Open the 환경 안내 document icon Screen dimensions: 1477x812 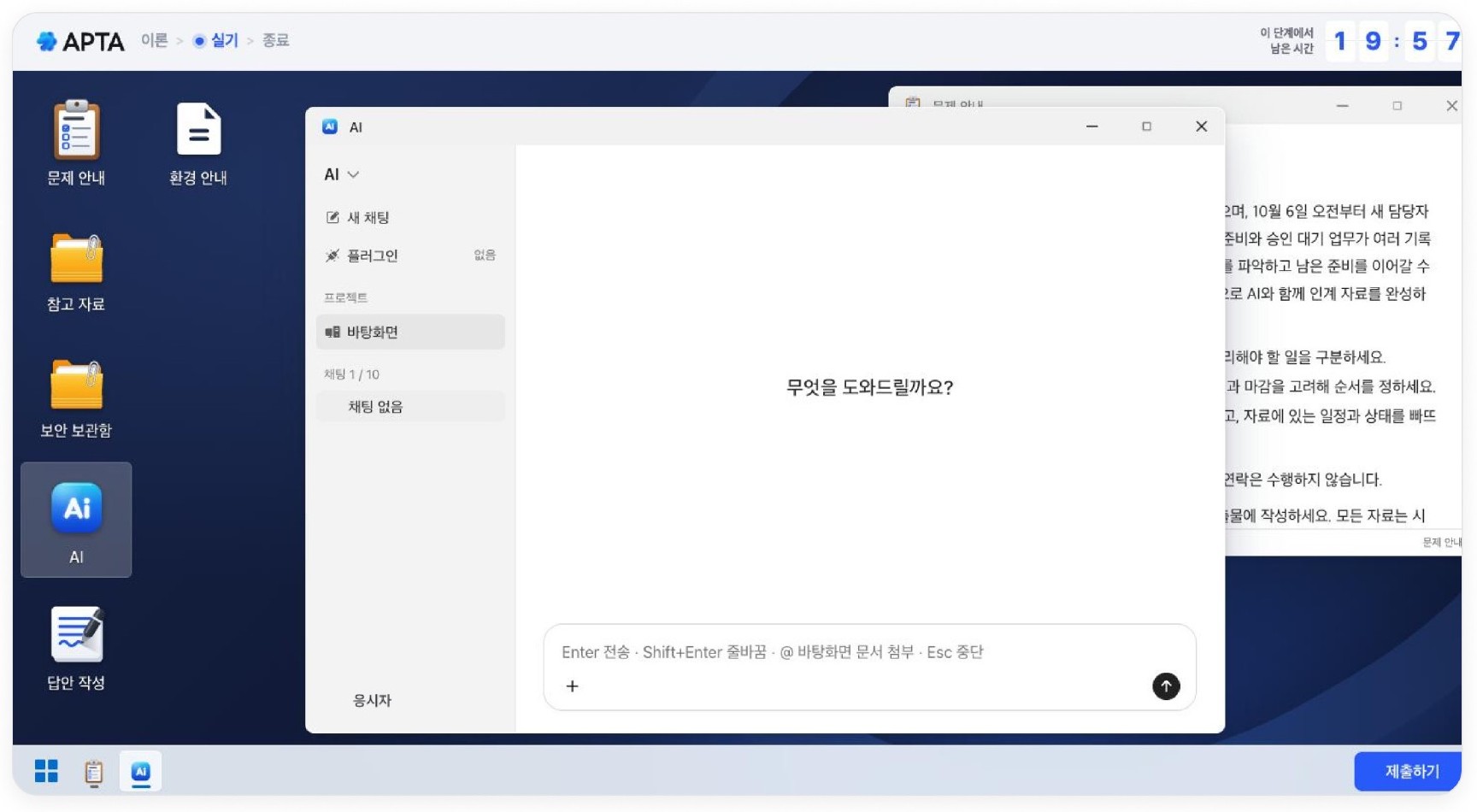tap(198, 142)
